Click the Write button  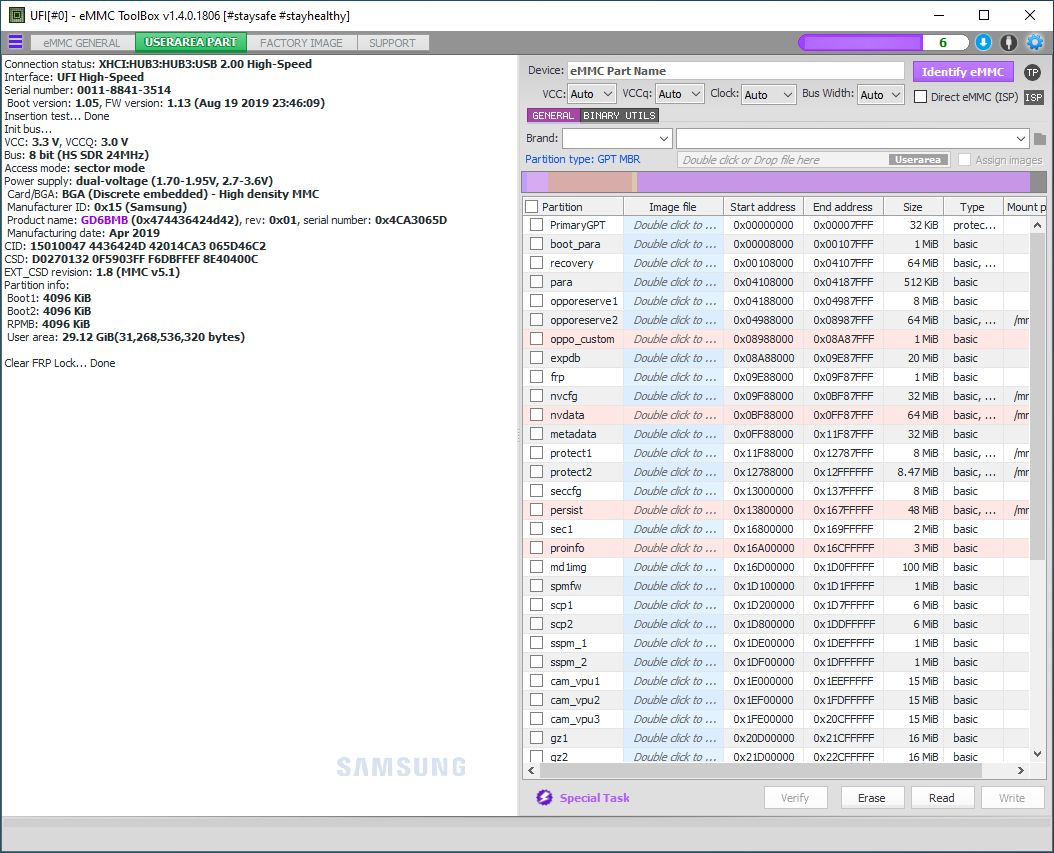coord(1012,798)
